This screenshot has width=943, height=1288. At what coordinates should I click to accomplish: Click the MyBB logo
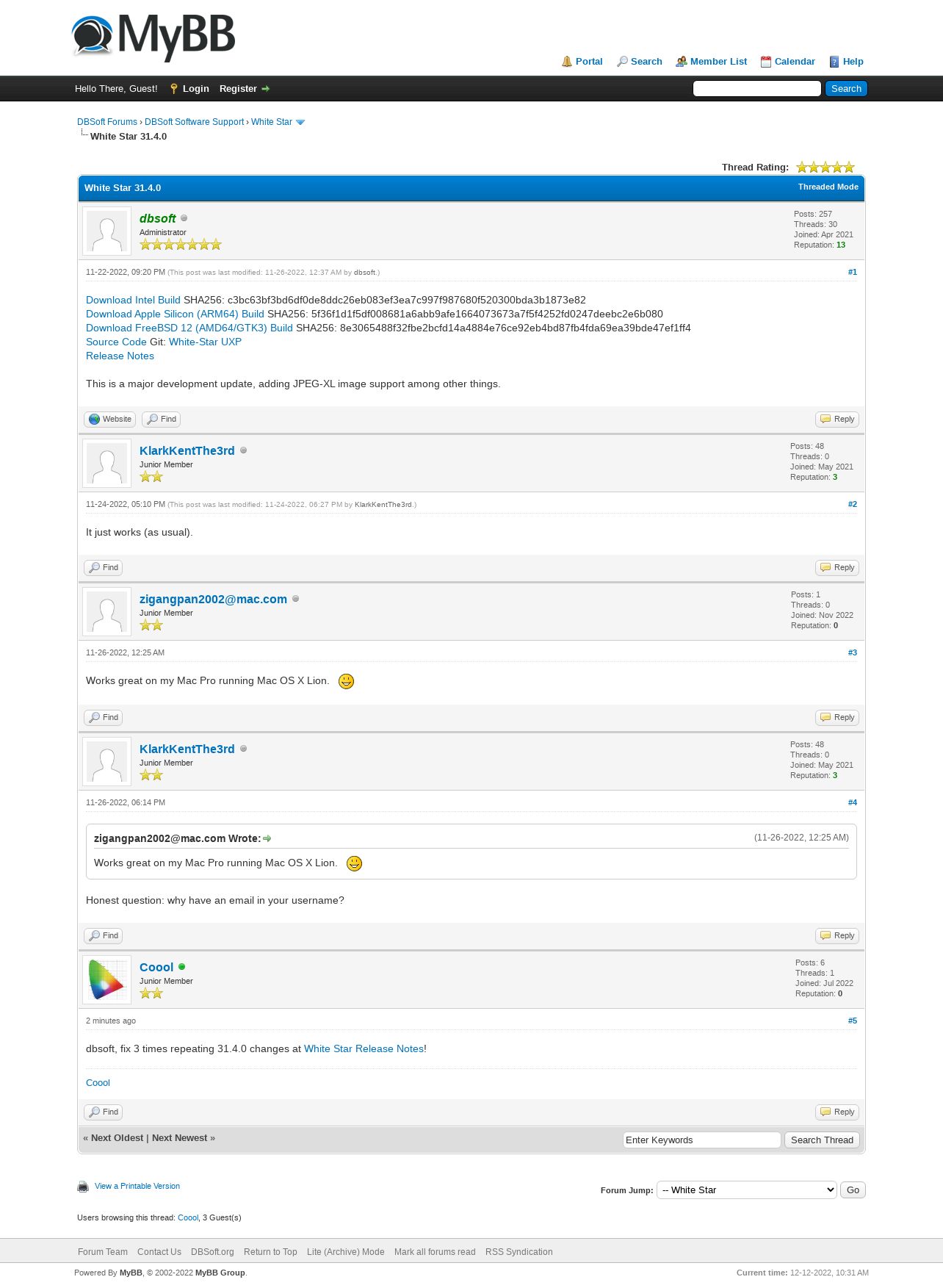[153, 37]
